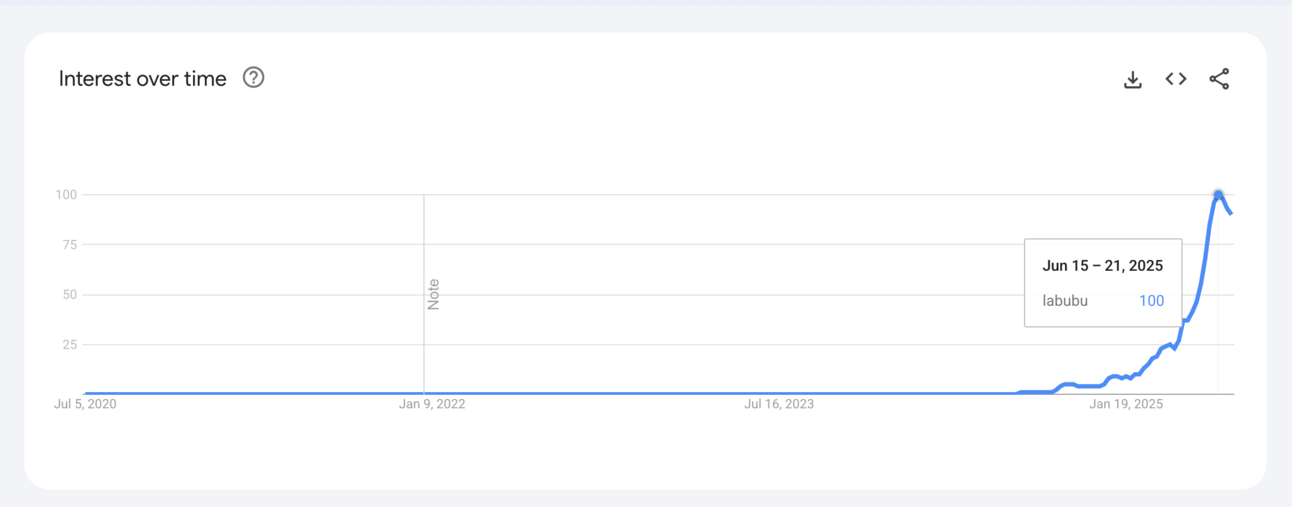
Task: Click the 25 y-axis label
Action: click(x=70, y=345)
